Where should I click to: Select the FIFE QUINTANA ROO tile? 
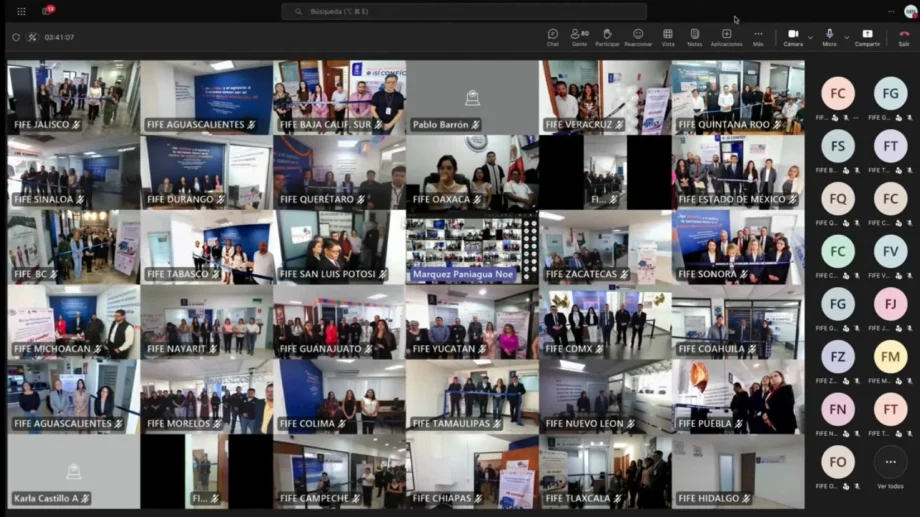pyautogui.click(x=738, y=97)
